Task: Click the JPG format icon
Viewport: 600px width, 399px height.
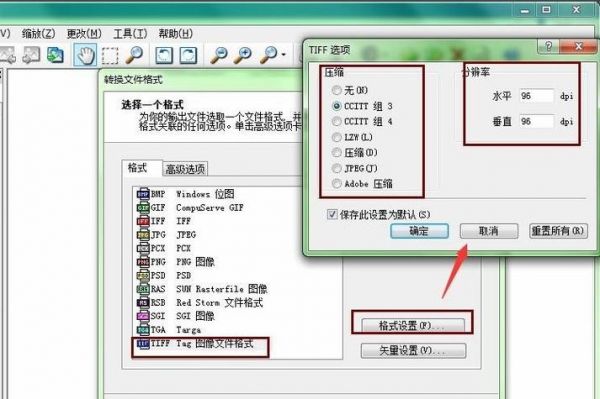Action: [143, 235]
